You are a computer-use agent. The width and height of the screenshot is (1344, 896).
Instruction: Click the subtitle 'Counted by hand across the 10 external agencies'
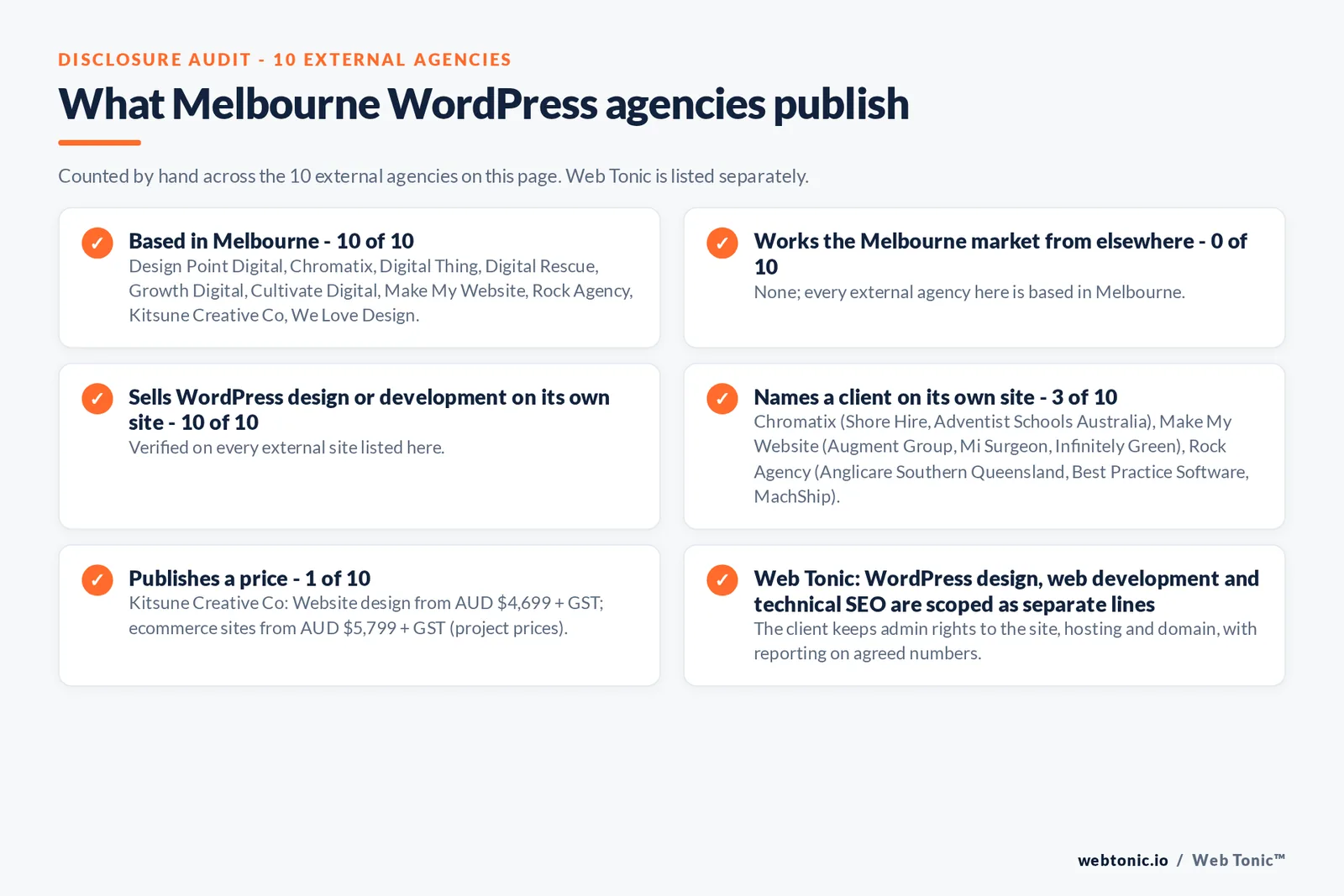(x=433, y=176)
